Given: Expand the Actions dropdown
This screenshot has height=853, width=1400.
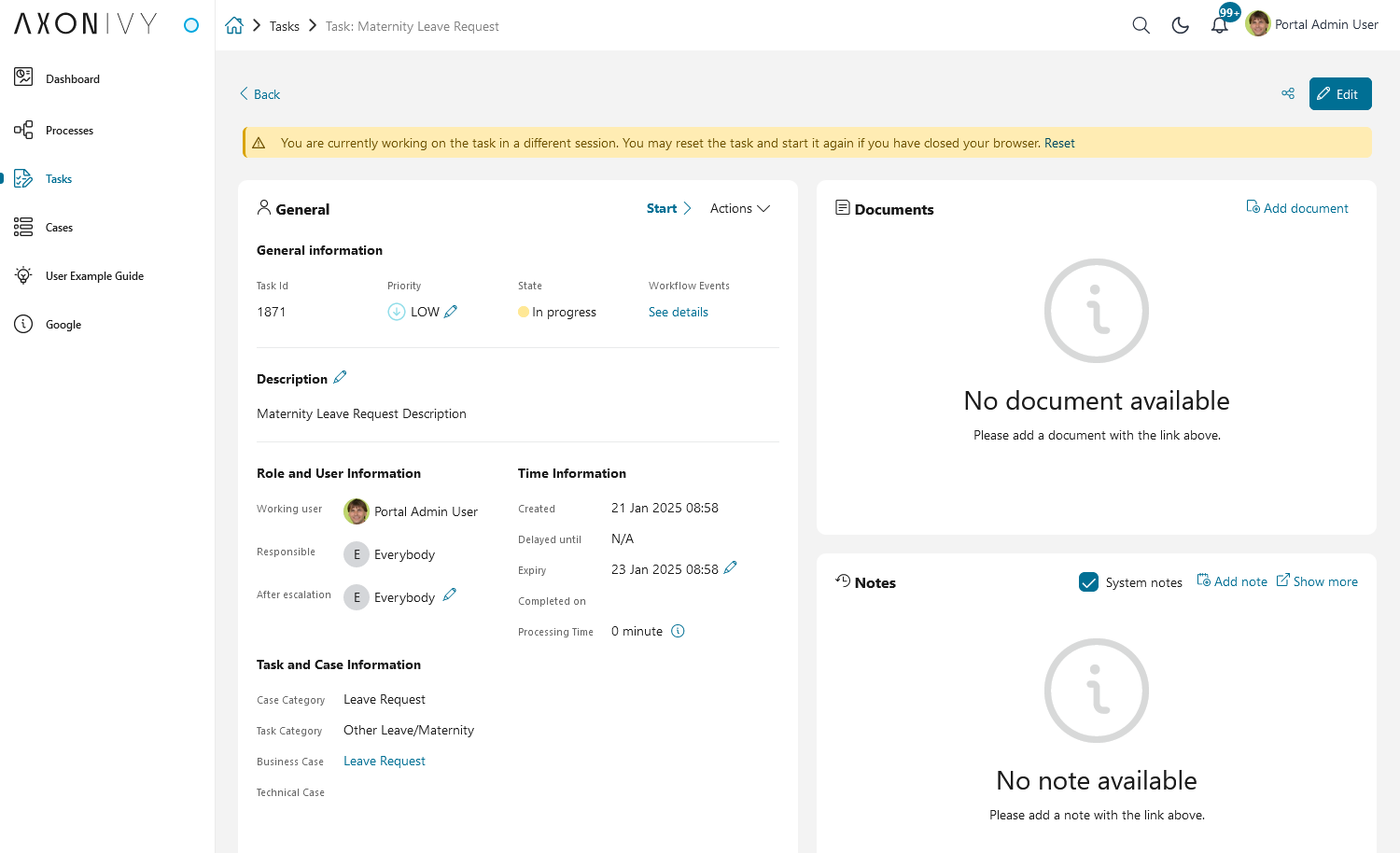Looking at the screenshot, I should (x=740, y=208).
